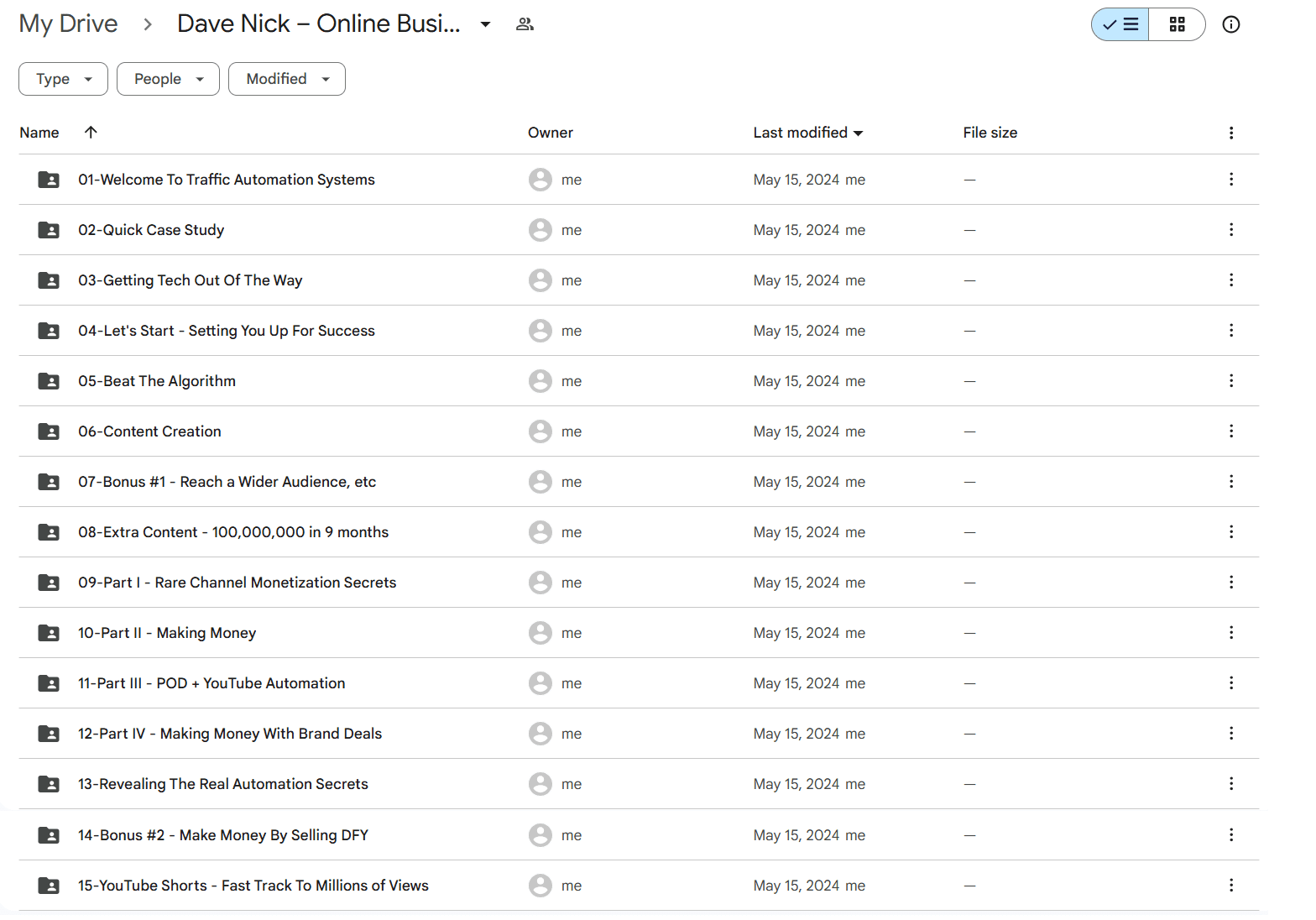Image resolution: width=1316 pixels, height=920 pixels.
Task: Select the 10-Part II - Making Money folder
Action: tap(639, 633)
